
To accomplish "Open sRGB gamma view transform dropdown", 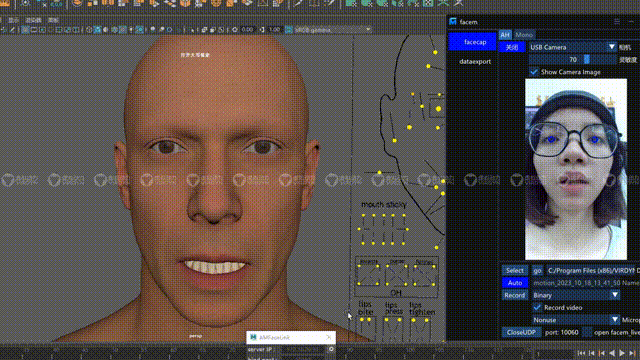I will pos(332,29).
